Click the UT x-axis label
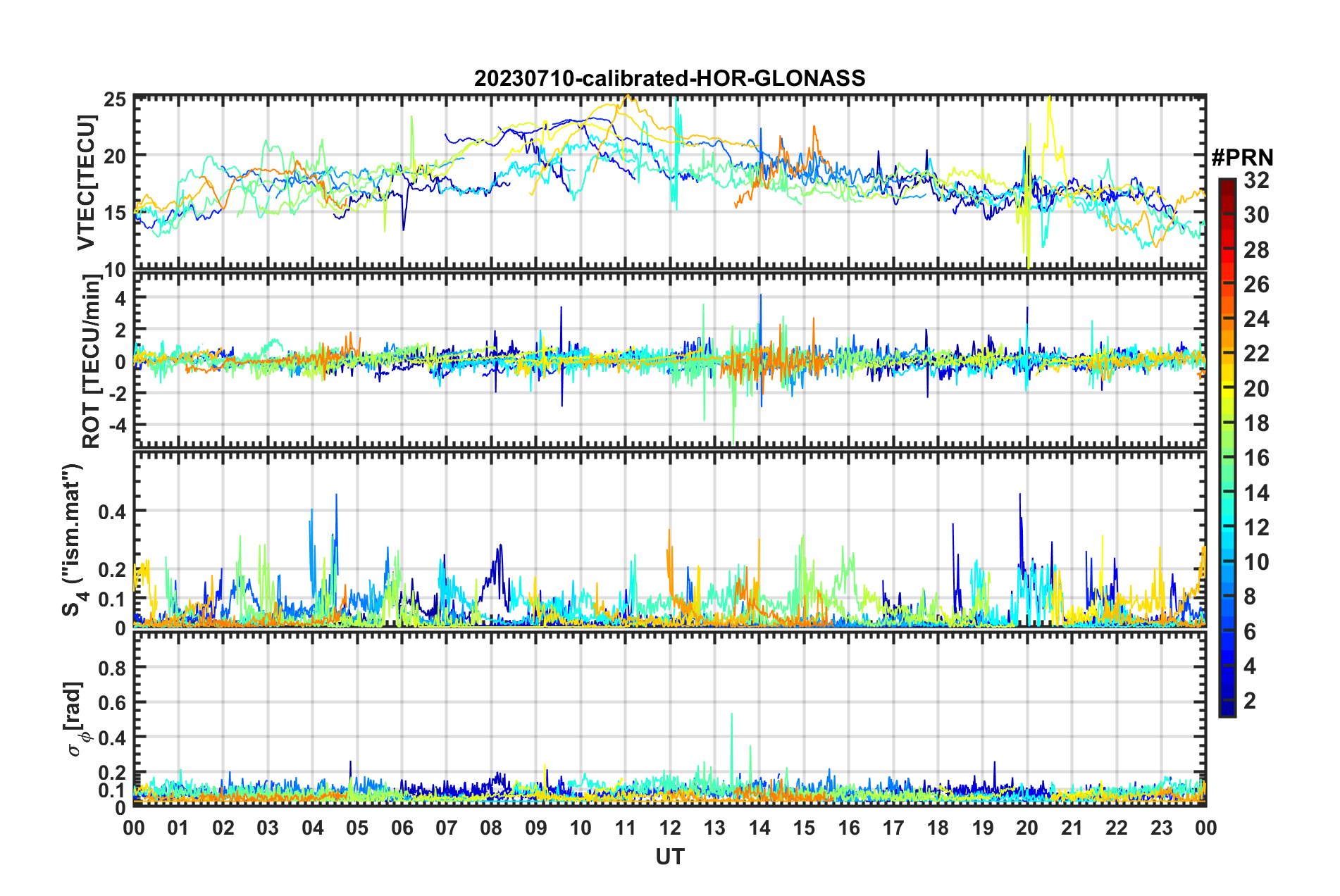 point(669,857)
